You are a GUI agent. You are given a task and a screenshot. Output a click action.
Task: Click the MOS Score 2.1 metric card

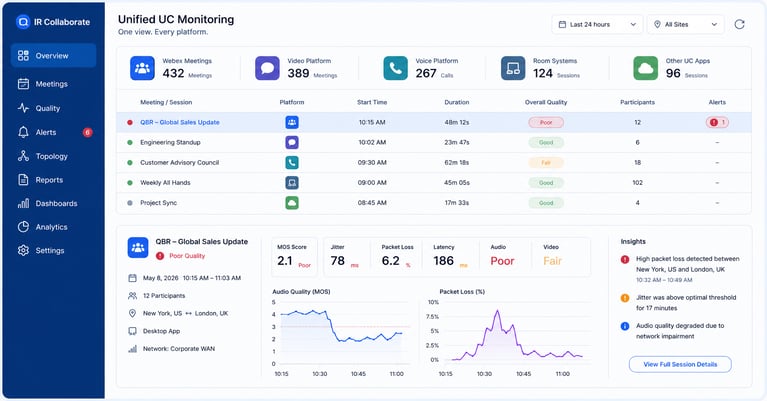click(x=294, y=257)
